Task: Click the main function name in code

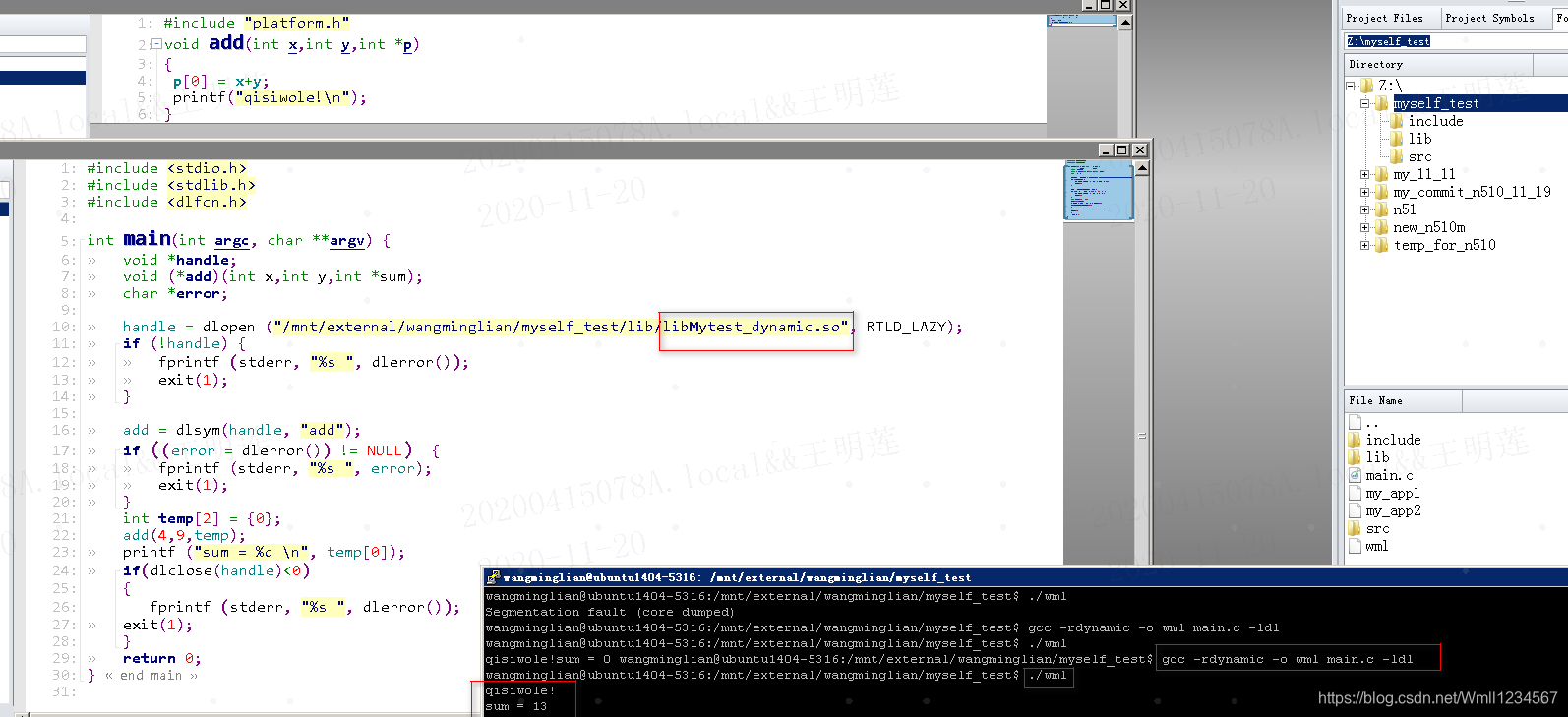Action: click(x=147, y=238)
